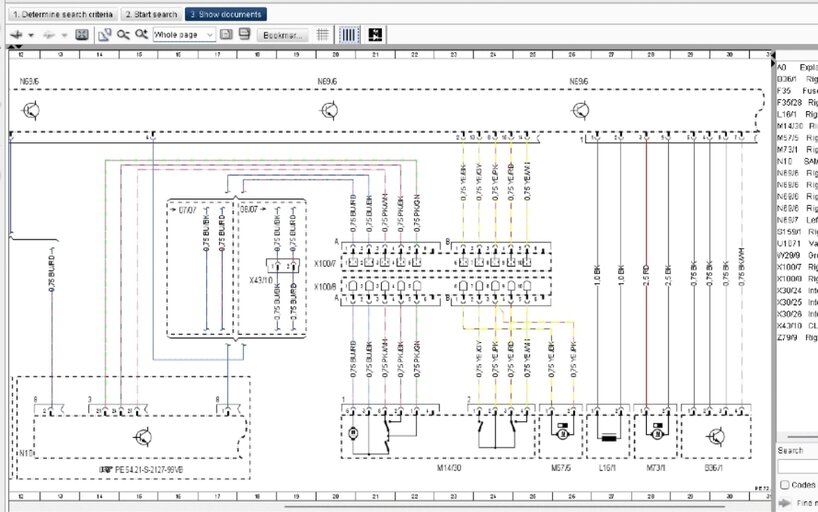This screenshot has height=512, width=818.
Task: Click the N10 module label in diagram
Action: tap(26, 453)
